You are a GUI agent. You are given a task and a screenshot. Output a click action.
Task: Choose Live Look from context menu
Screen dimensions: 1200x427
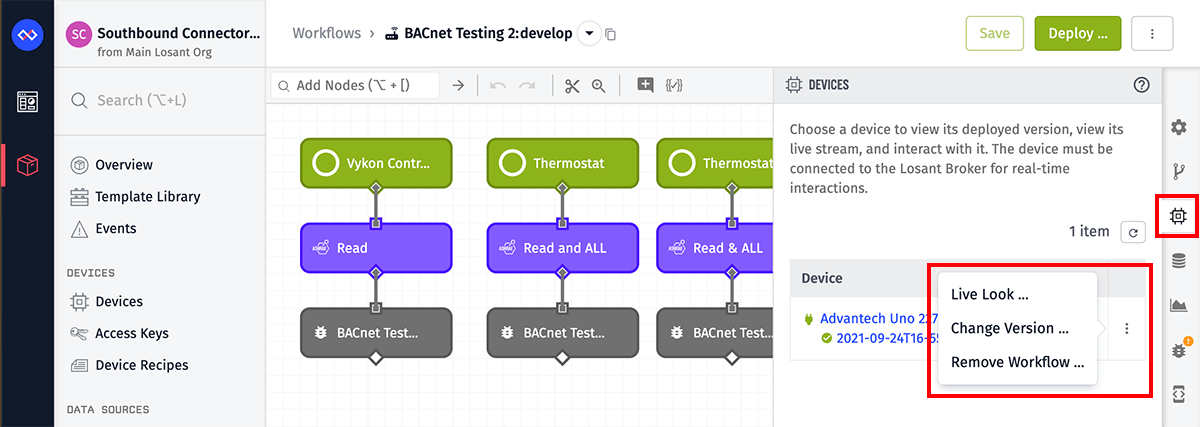(989, 294)
